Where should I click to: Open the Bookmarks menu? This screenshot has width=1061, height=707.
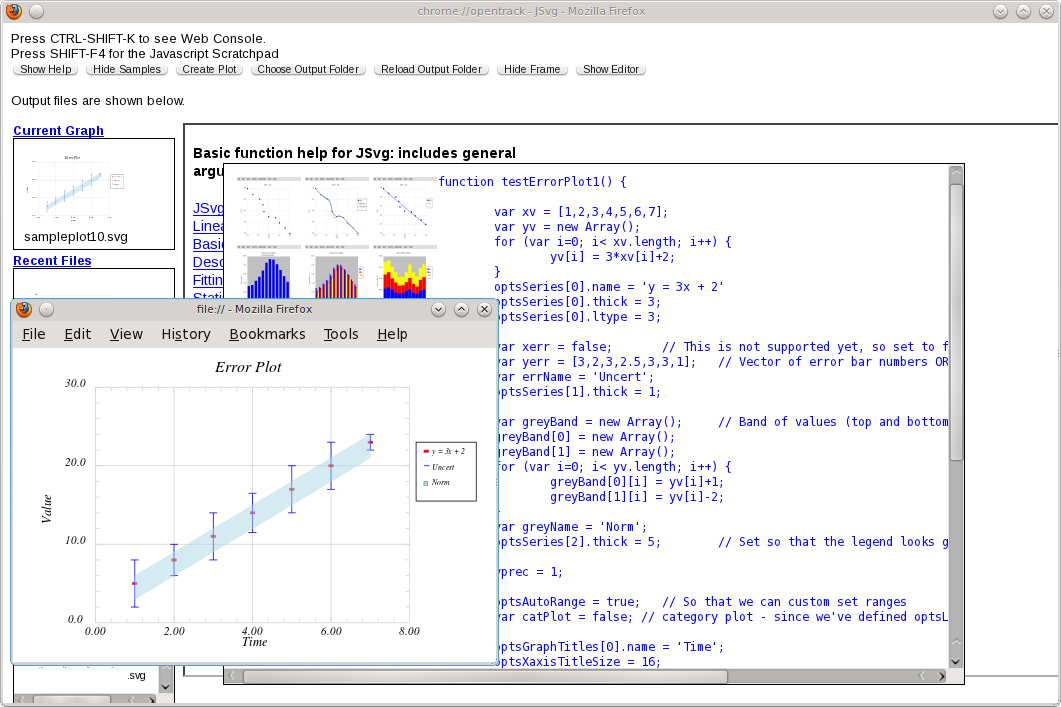click(x=267, y=334)
